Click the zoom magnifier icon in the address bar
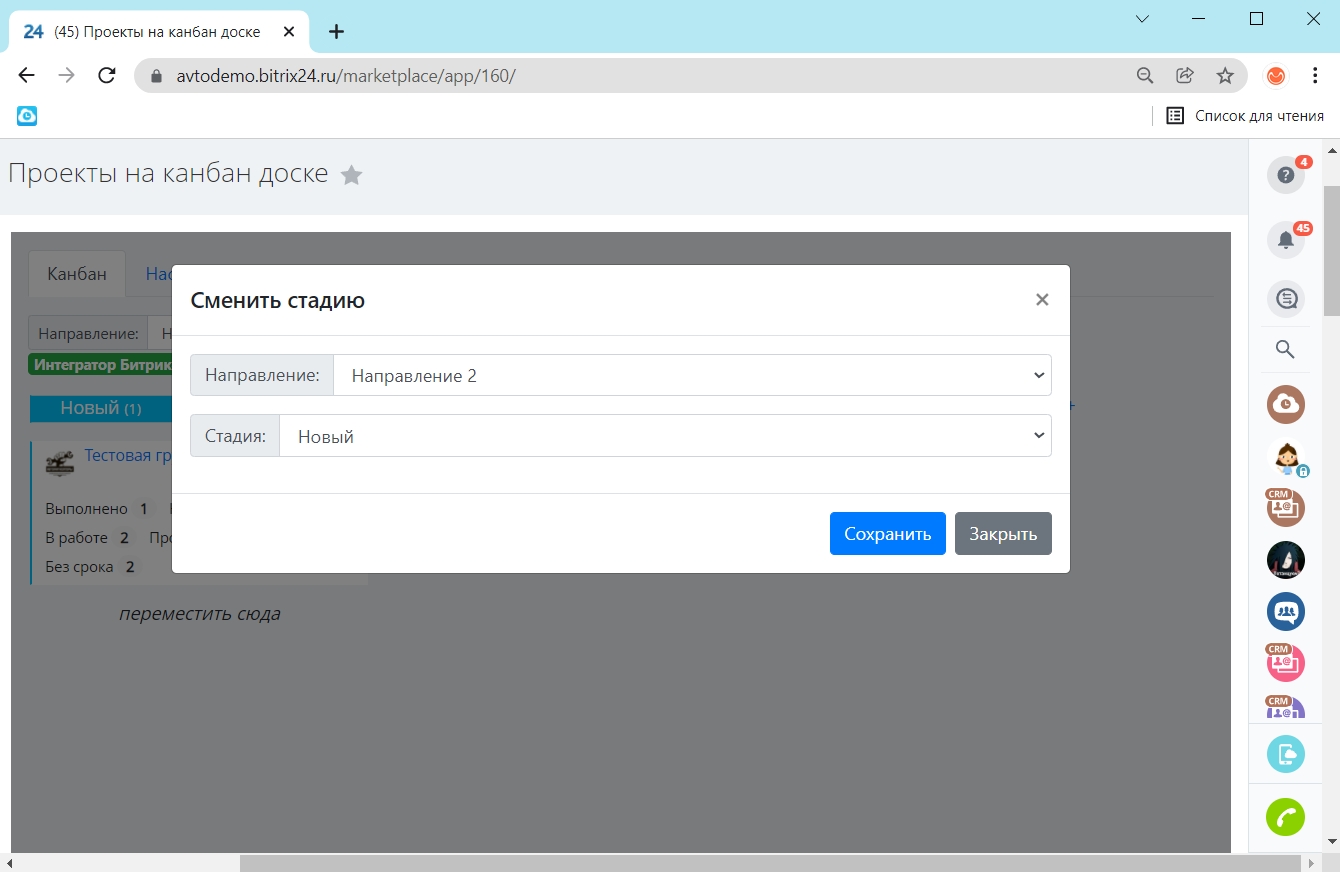 click(x=1146, y=75)
